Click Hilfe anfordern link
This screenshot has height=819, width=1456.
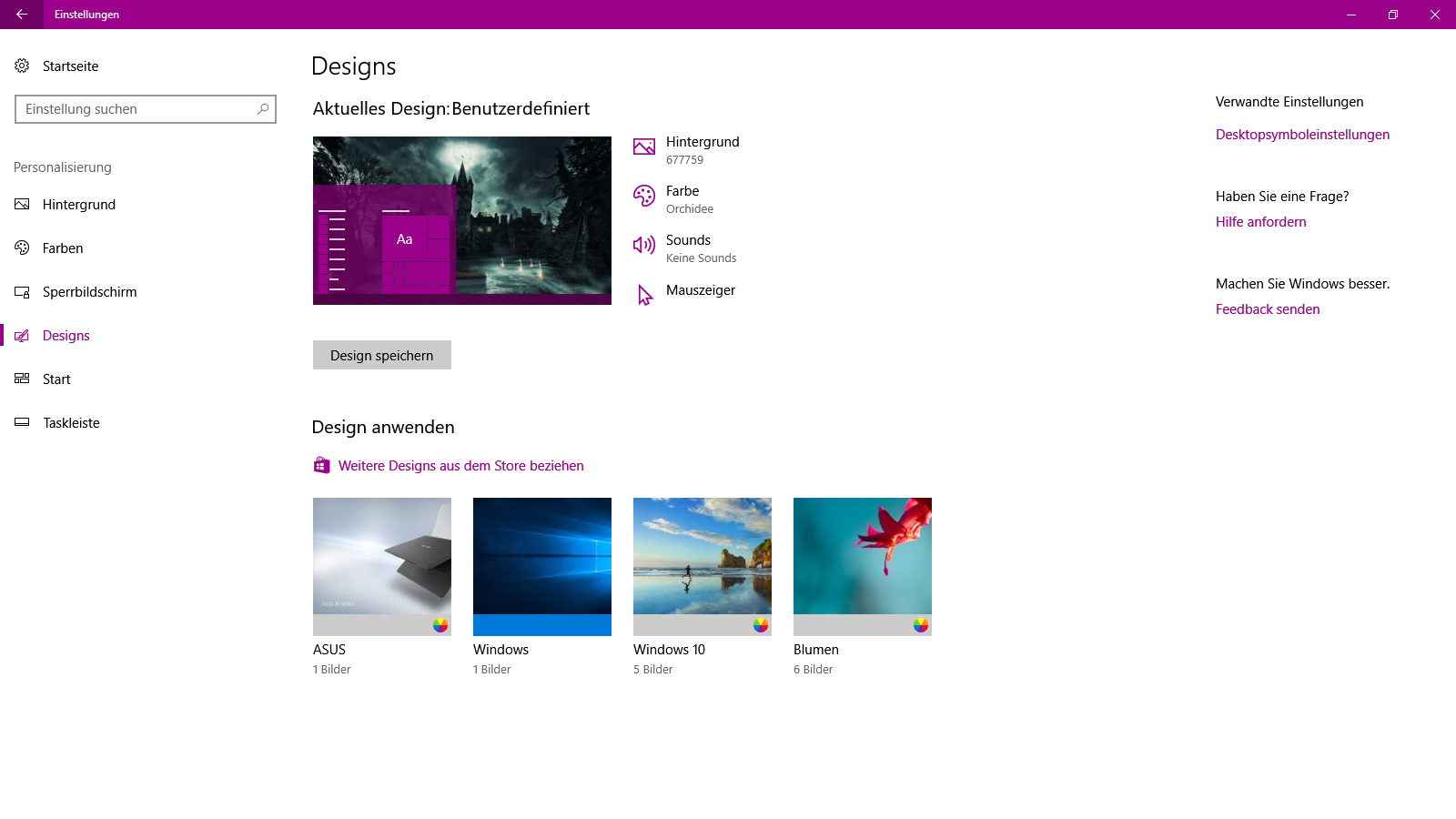1260,222
